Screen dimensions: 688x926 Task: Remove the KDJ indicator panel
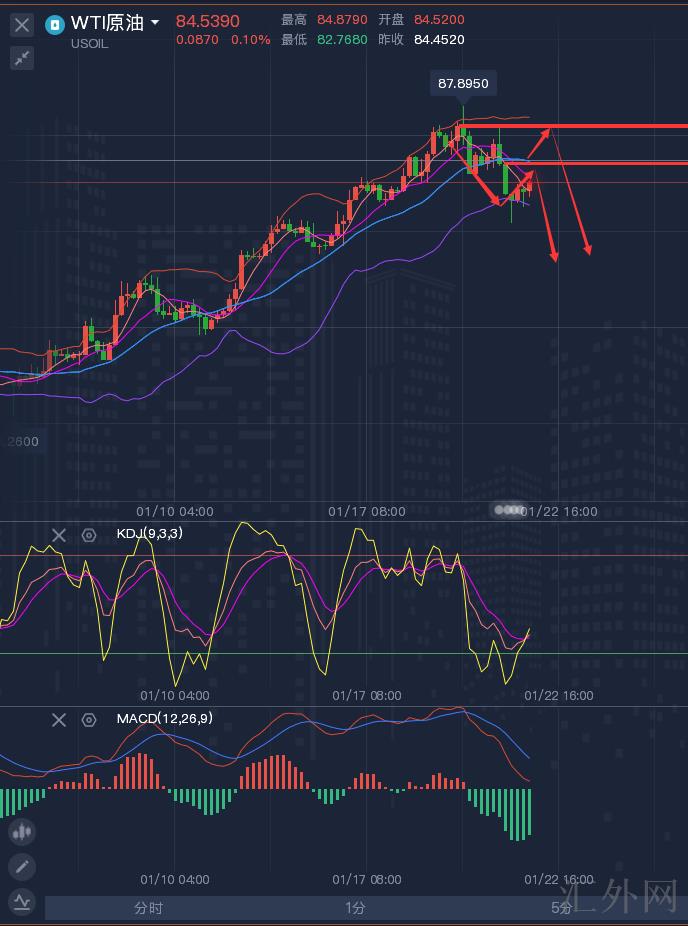(59, 535)
